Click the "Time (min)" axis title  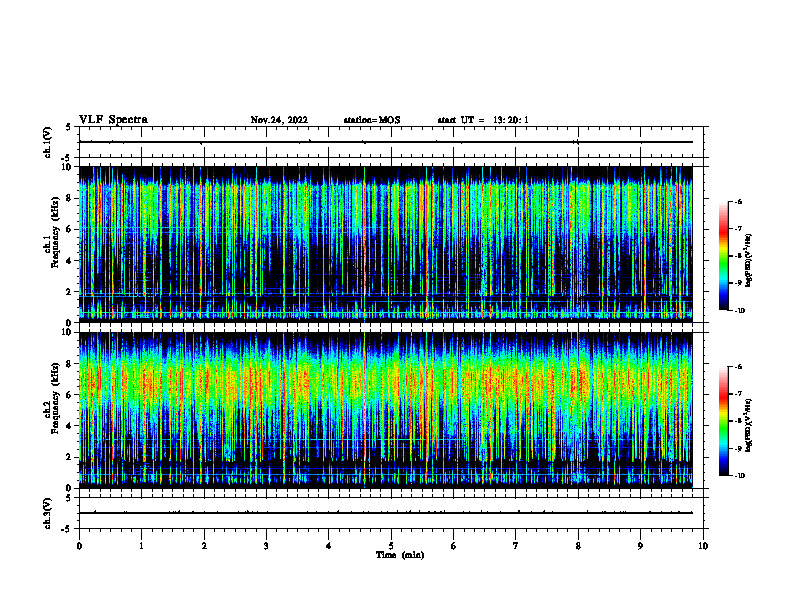400,555
